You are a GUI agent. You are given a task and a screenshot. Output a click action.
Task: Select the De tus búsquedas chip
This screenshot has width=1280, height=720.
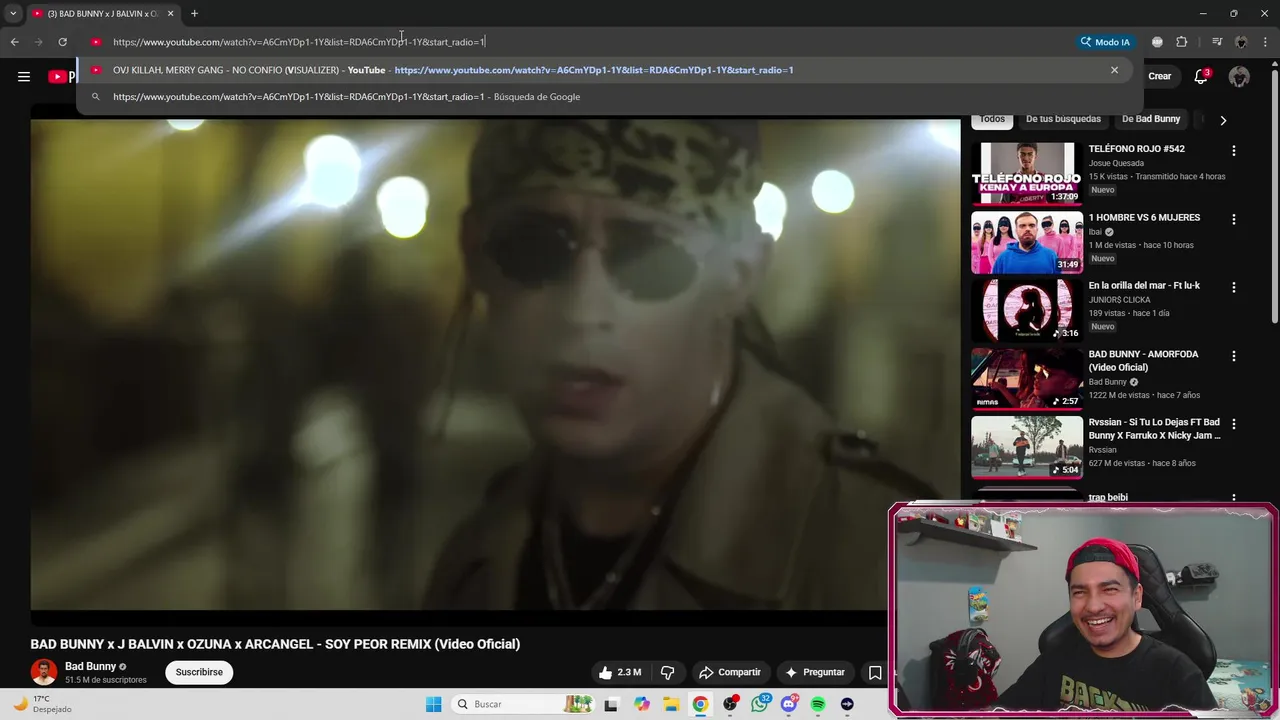pos(1063,119)
